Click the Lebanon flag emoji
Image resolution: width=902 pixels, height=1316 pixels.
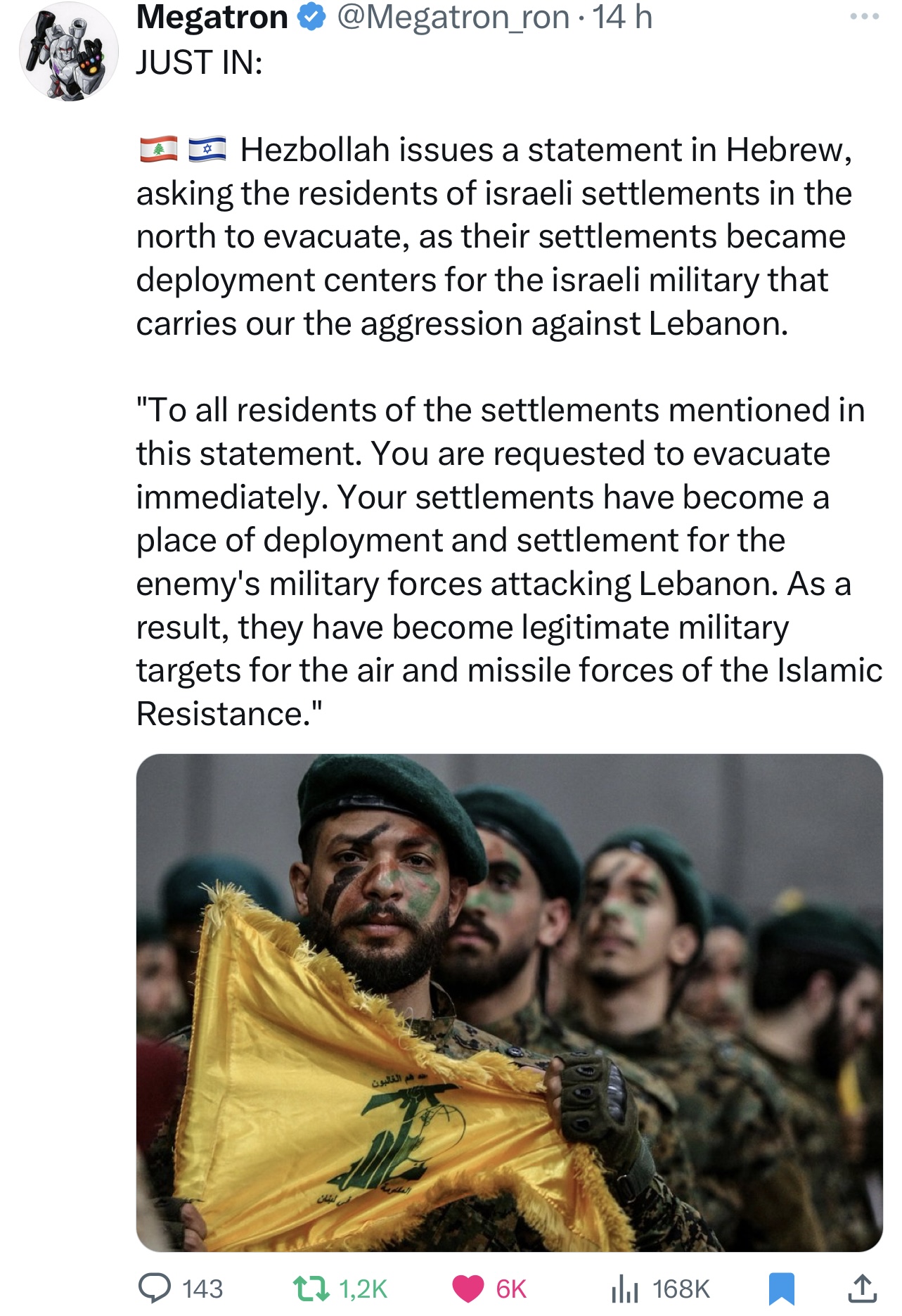(x=158, y=150)
